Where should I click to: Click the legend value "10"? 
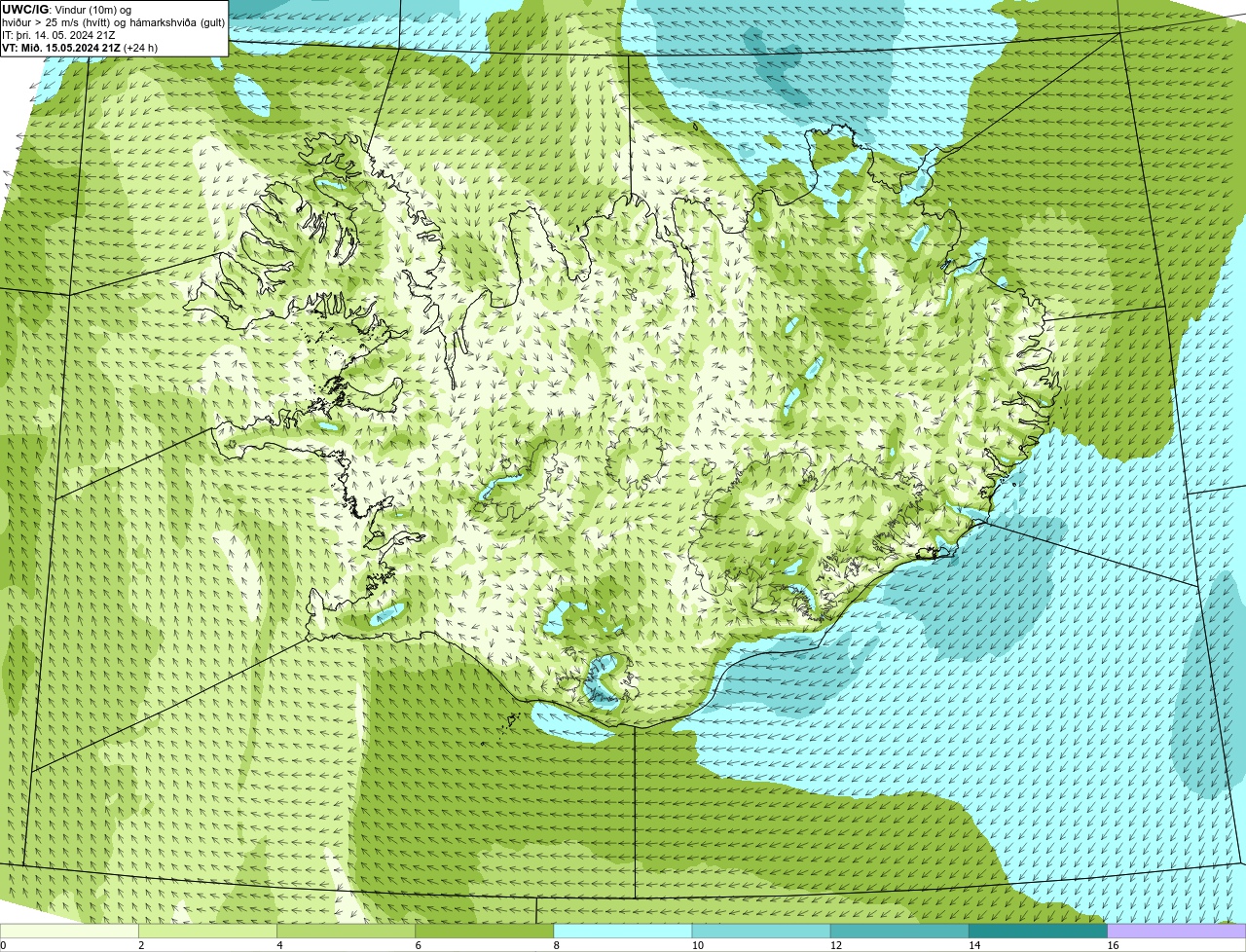697,945
